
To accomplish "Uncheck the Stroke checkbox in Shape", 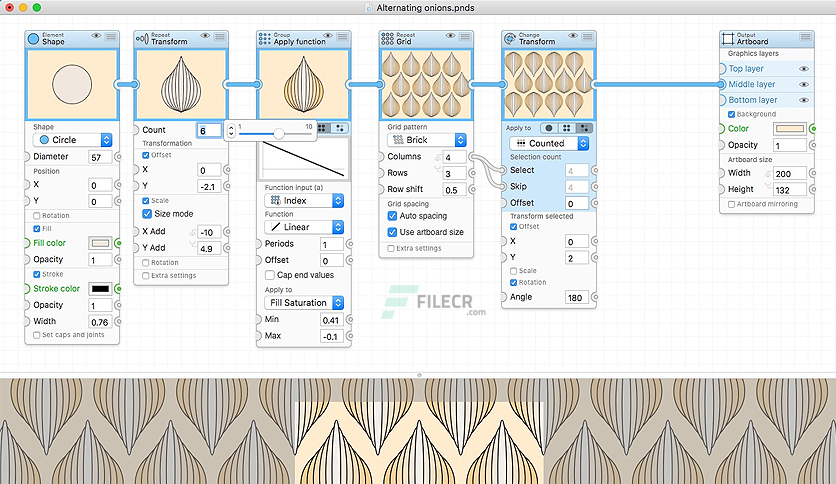I will click(37, 275).
